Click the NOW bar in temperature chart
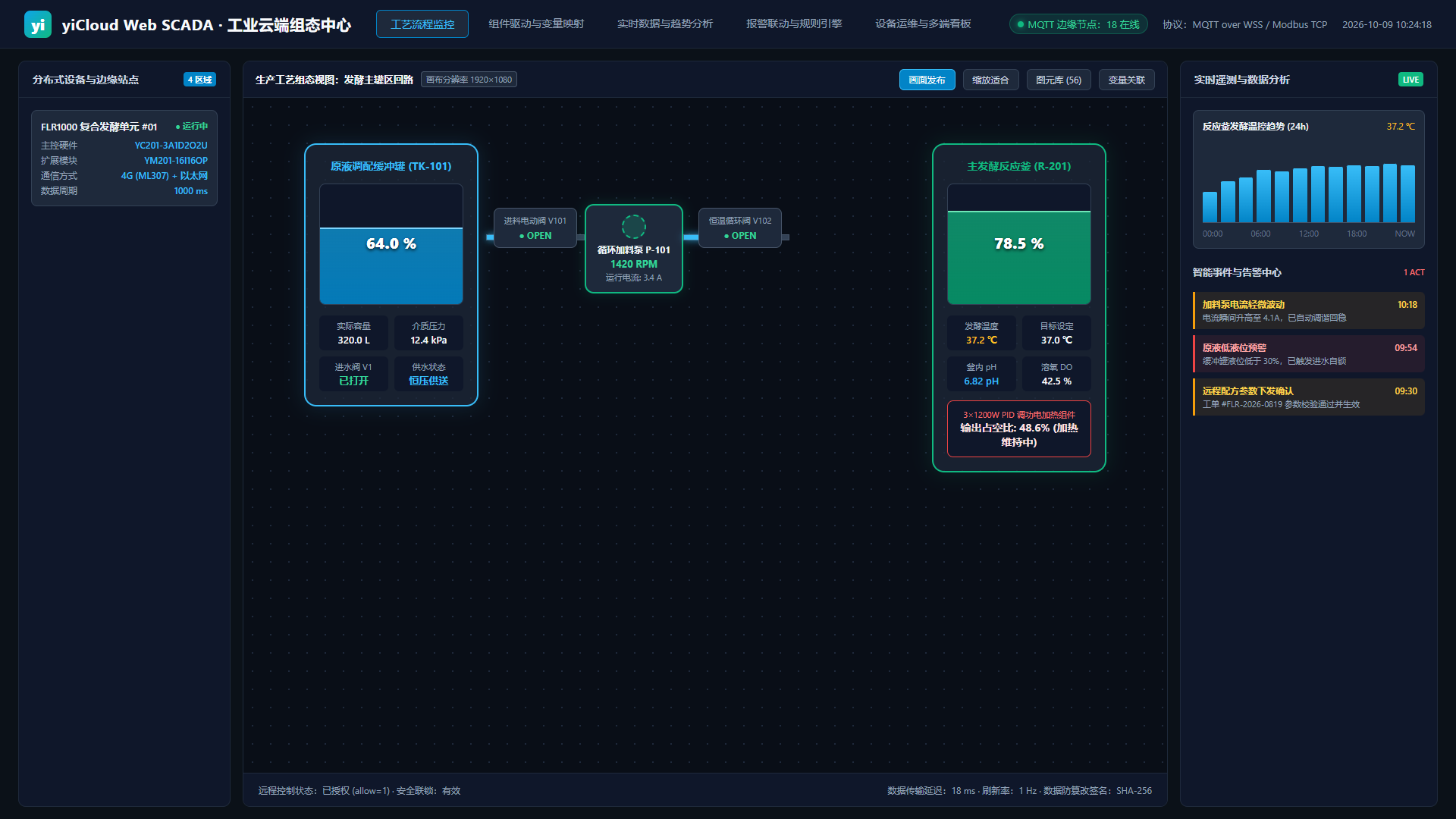Image resolution: width=1456 pixels, height=819 pixels. tap(1408, 193)
